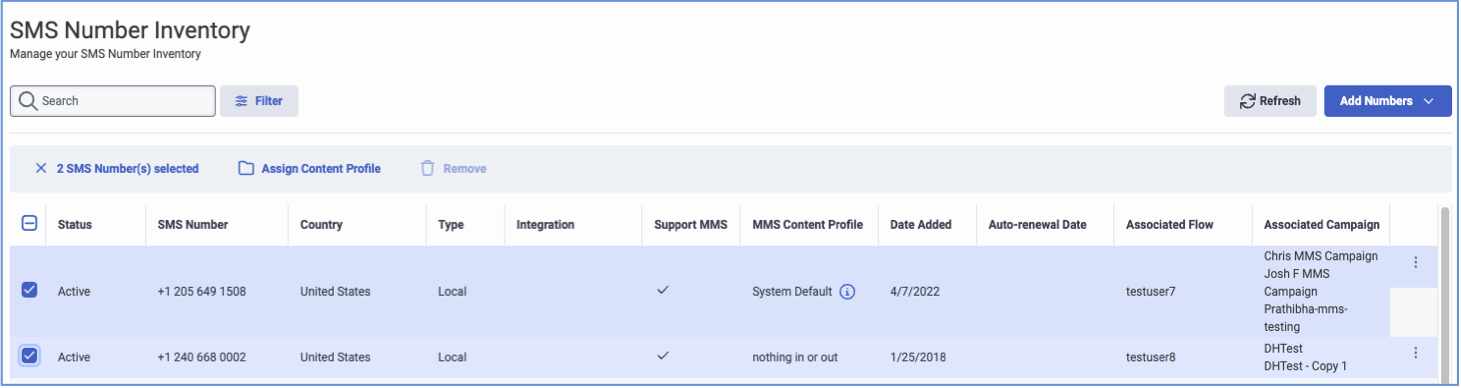
Task: Click the Support MMS column header
Action: (x=691, y=225)
